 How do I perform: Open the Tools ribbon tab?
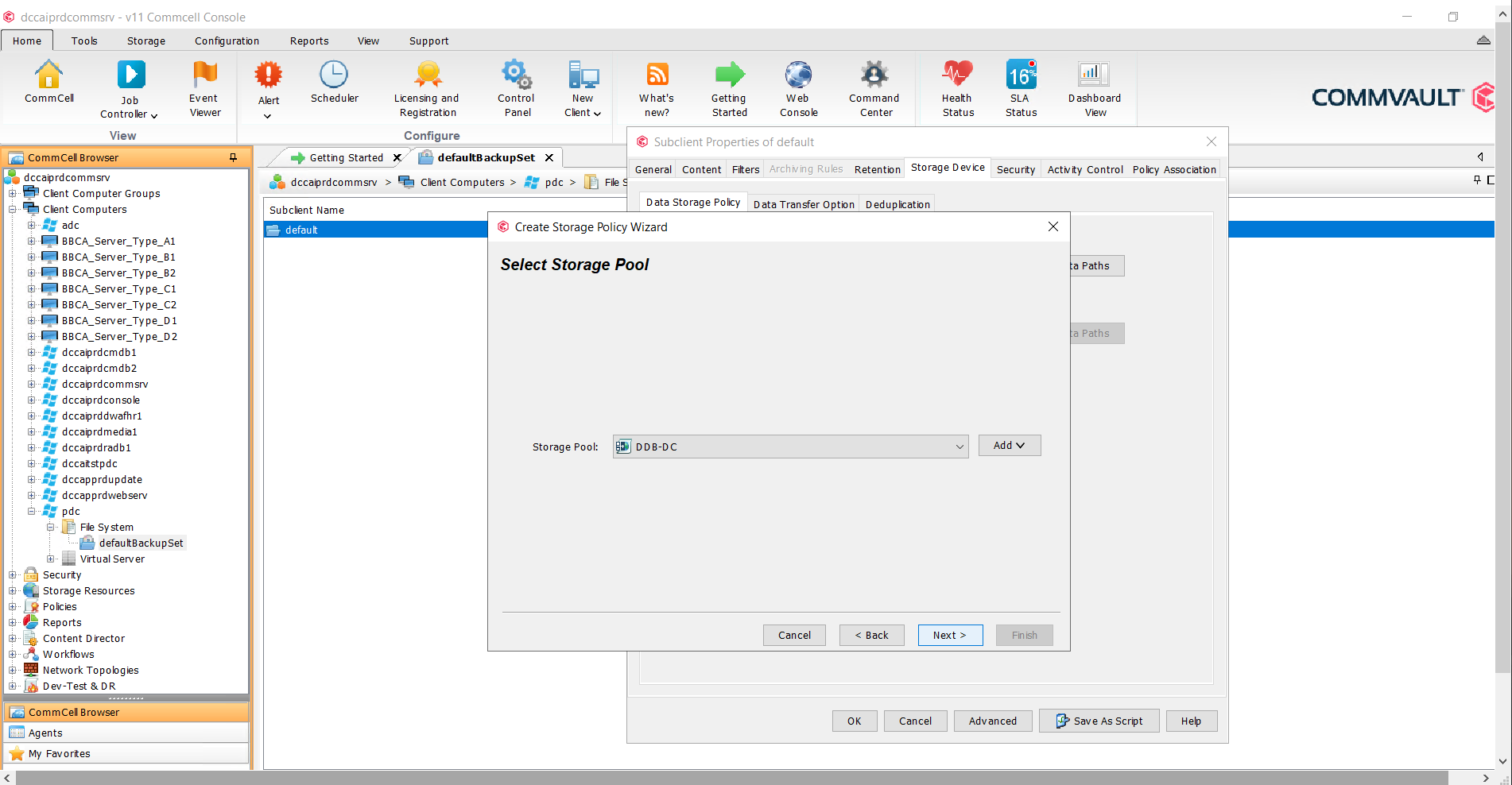(84, 41)
